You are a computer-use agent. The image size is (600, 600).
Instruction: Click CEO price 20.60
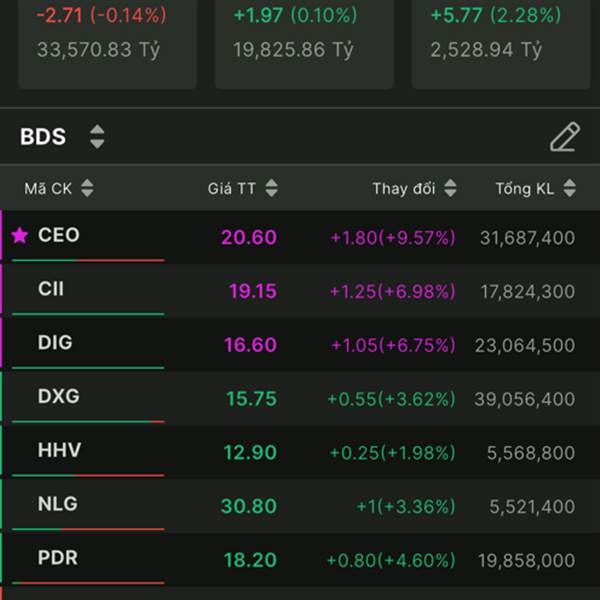[249, 237]
